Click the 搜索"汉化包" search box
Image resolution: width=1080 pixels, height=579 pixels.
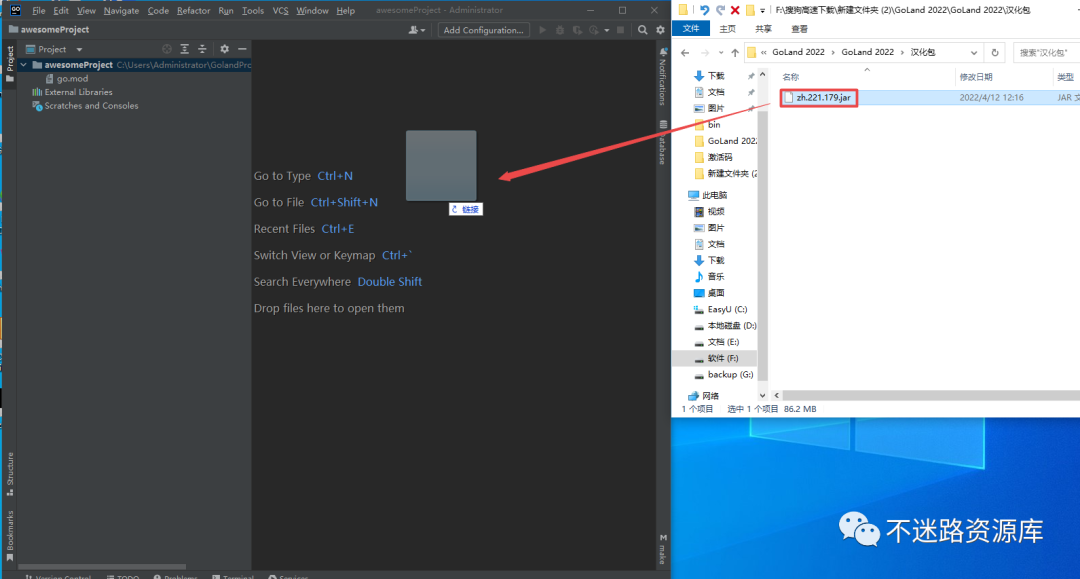click(1046, 52)
